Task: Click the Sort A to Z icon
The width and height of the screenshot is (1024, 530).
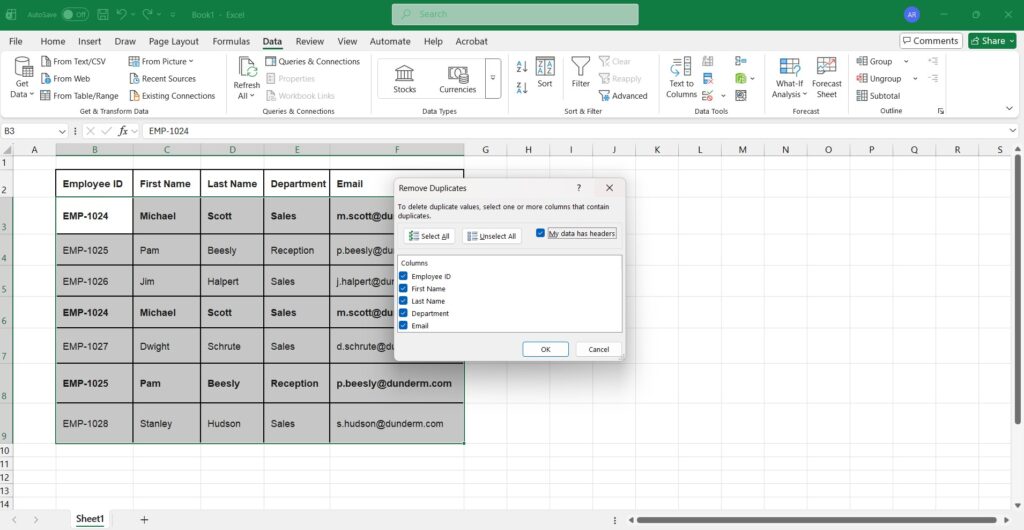Action: [521, 67]
